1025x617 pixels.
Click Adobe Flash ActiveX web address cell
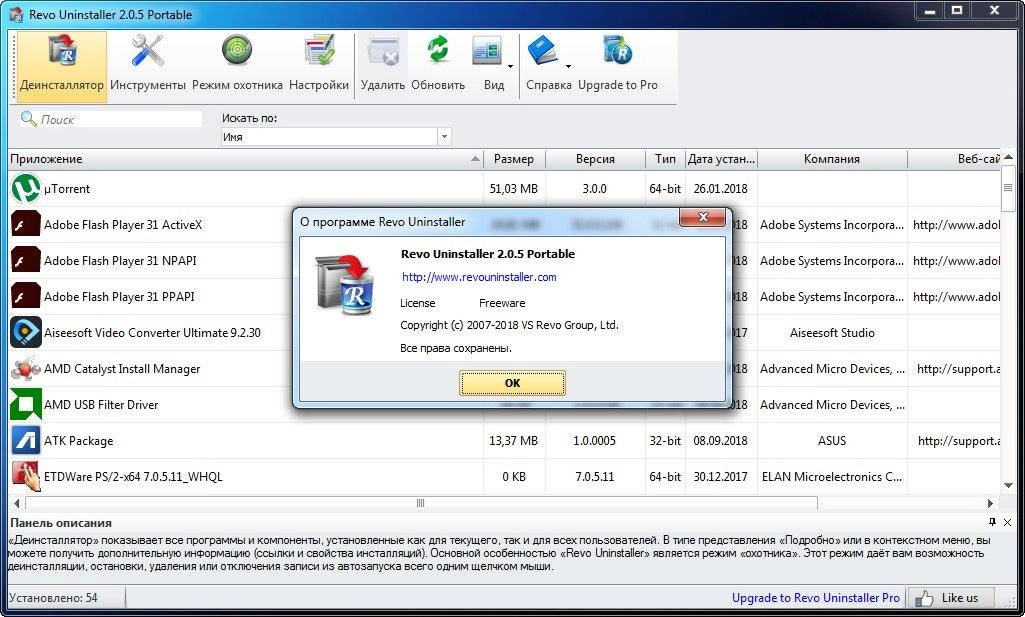click(956, 225)
